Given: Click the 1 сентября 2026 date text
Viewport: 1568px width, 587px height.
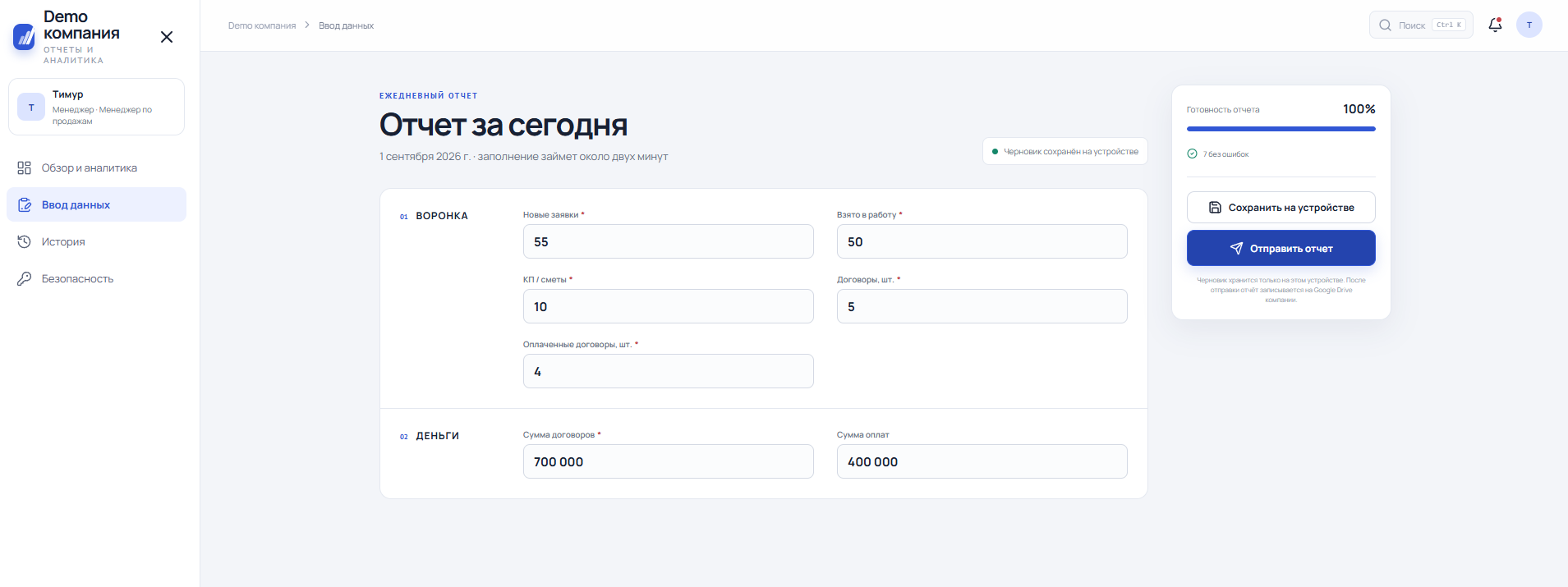Looking at the screenshot, I should (x=425, y=156).
